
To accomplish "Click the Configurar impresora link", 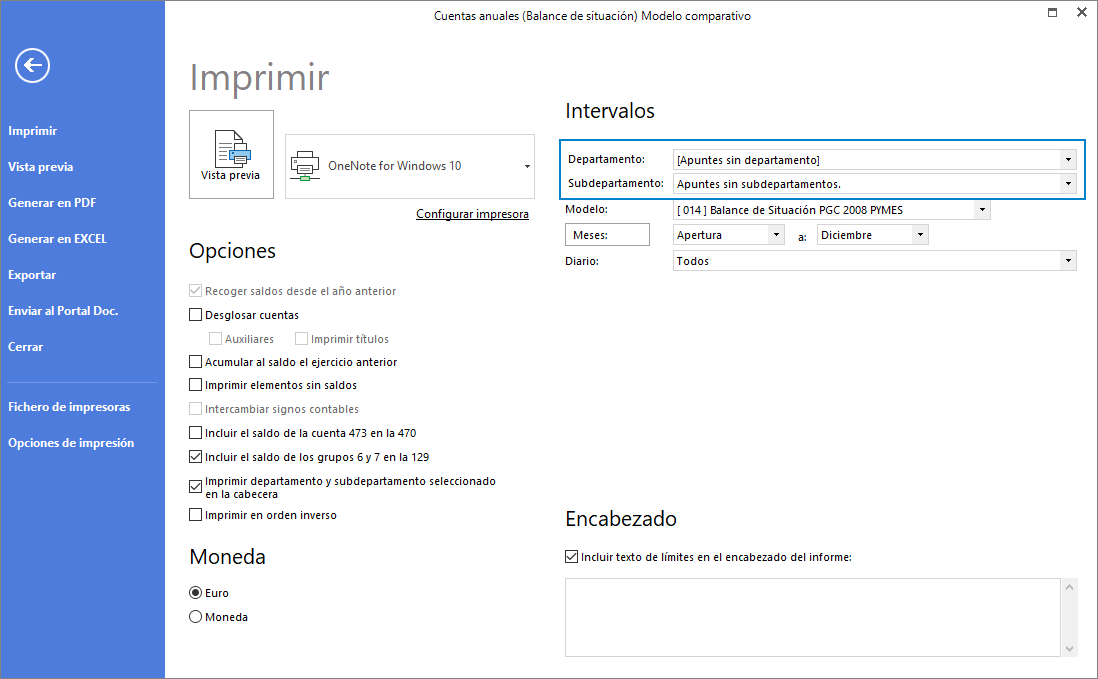I will [x=473, y=214].
